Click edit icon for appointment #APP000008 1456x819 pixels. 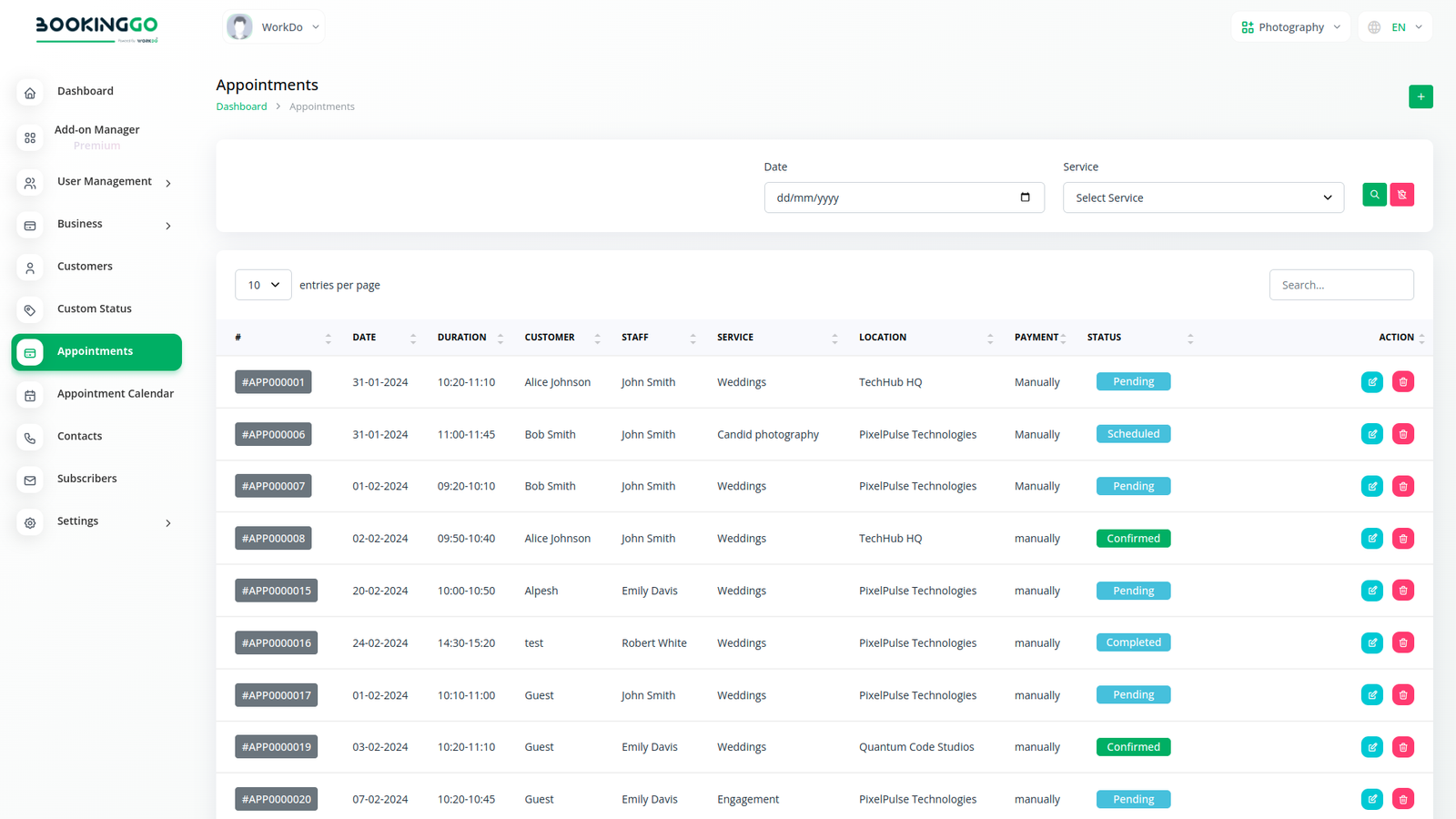1372,539
